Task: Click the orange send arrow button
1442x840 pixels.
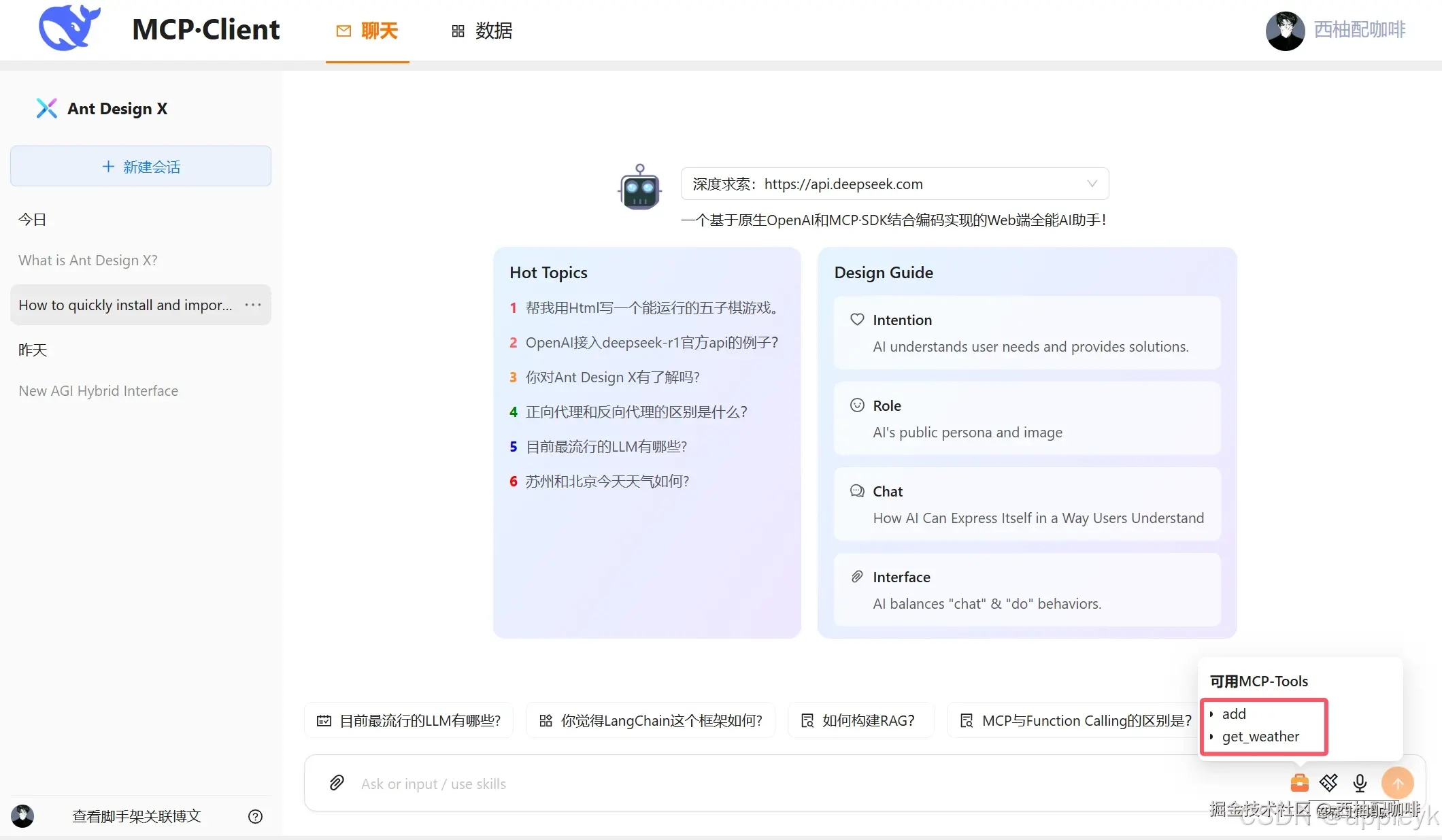Action: [1398, 783]
